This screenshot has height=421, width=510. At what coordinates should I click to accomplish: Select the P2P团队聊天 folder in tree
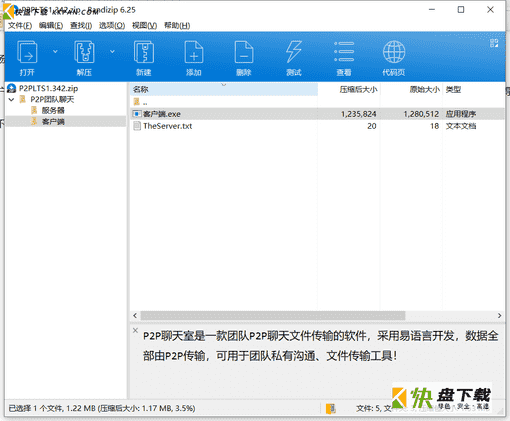[52, 99]
